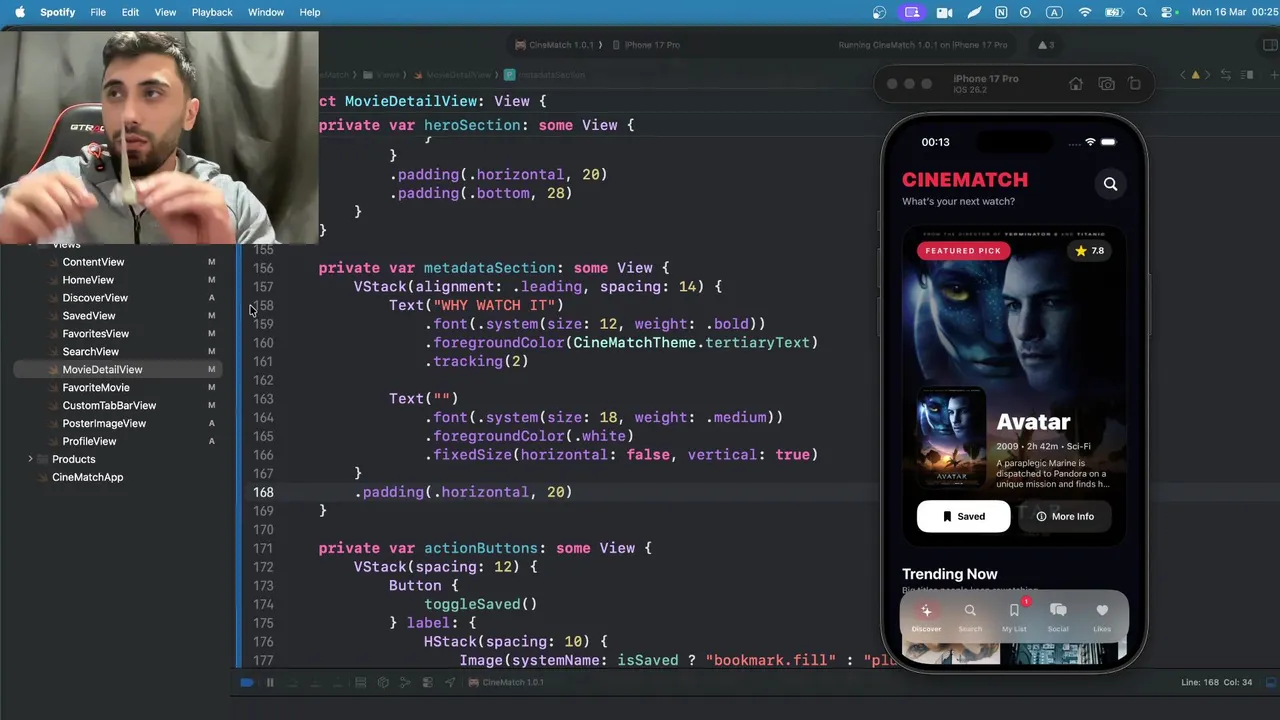1280x720 pixels.
Task: Select ProfileView file
Action: click(x=89, y=442)
